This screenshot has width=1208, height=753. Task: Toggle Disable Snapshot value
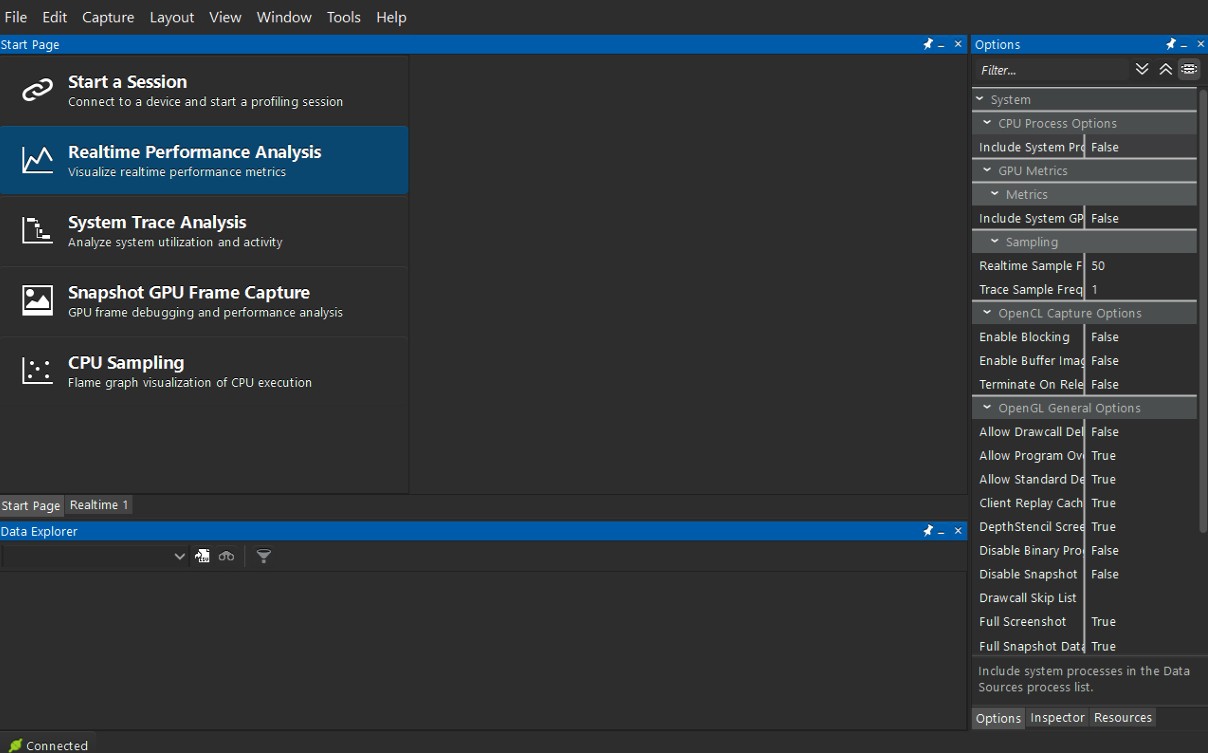point(1141,574)
